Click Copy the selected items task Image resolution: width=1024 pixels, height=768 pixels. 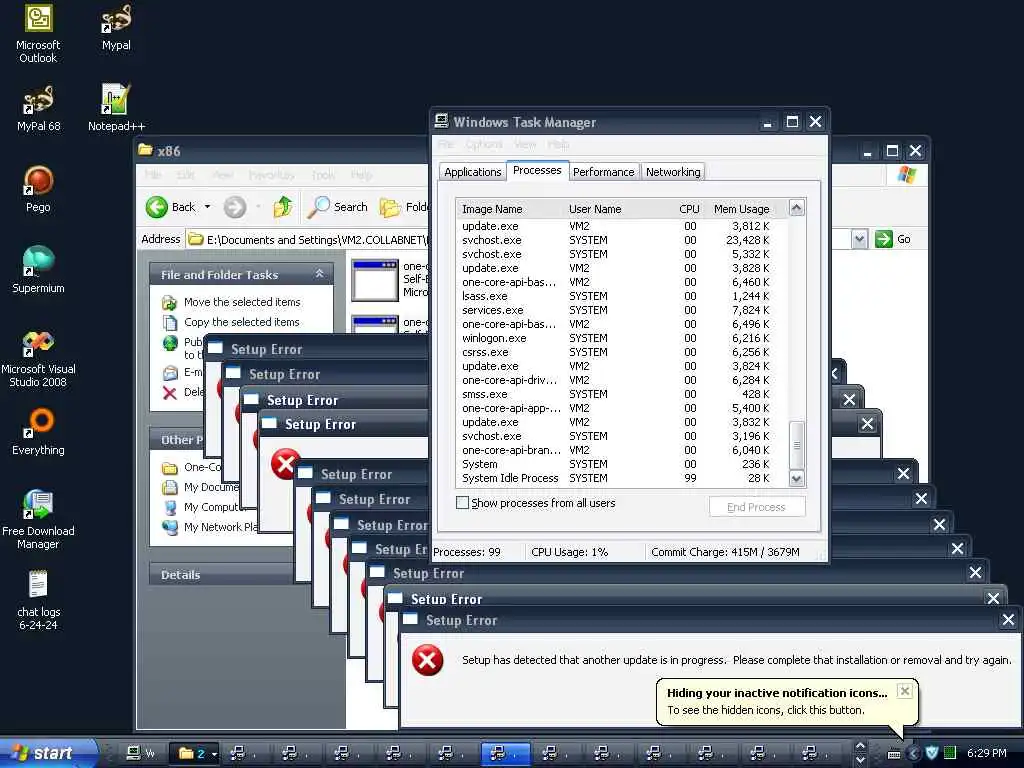242,322
